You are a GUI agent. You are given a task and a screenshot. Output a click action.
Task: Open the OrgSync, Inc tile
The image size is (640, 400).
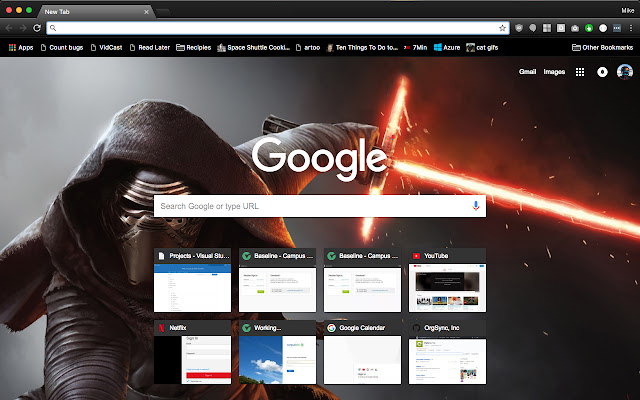(x=447, y=352)
